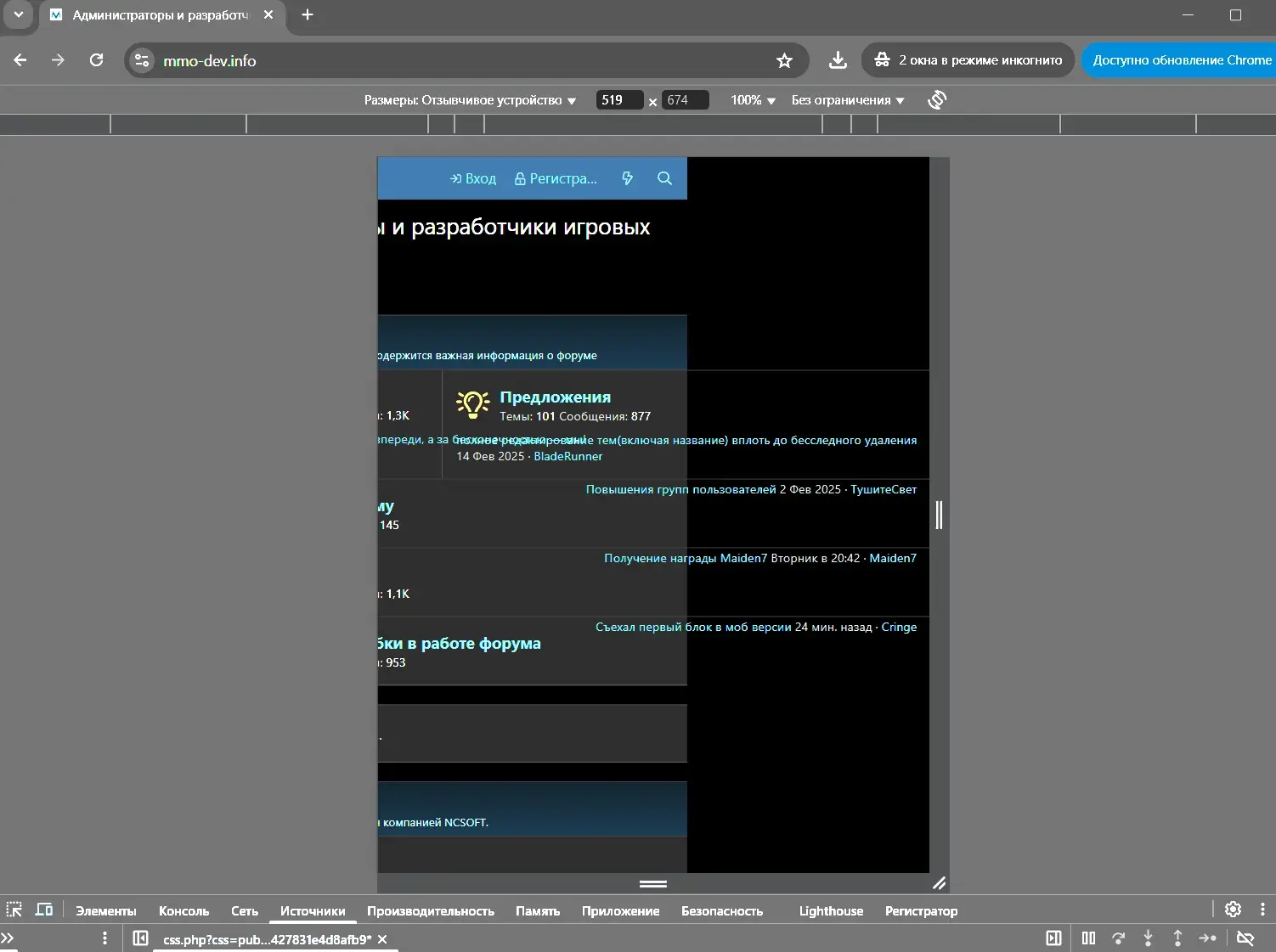
Task: Click the viewport width field 519
Action: 619,100
